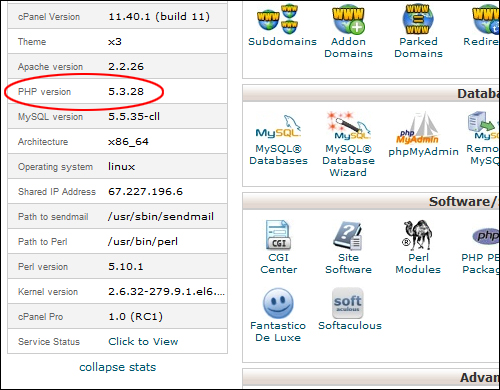Click the Site Software label link

point(348,264)
